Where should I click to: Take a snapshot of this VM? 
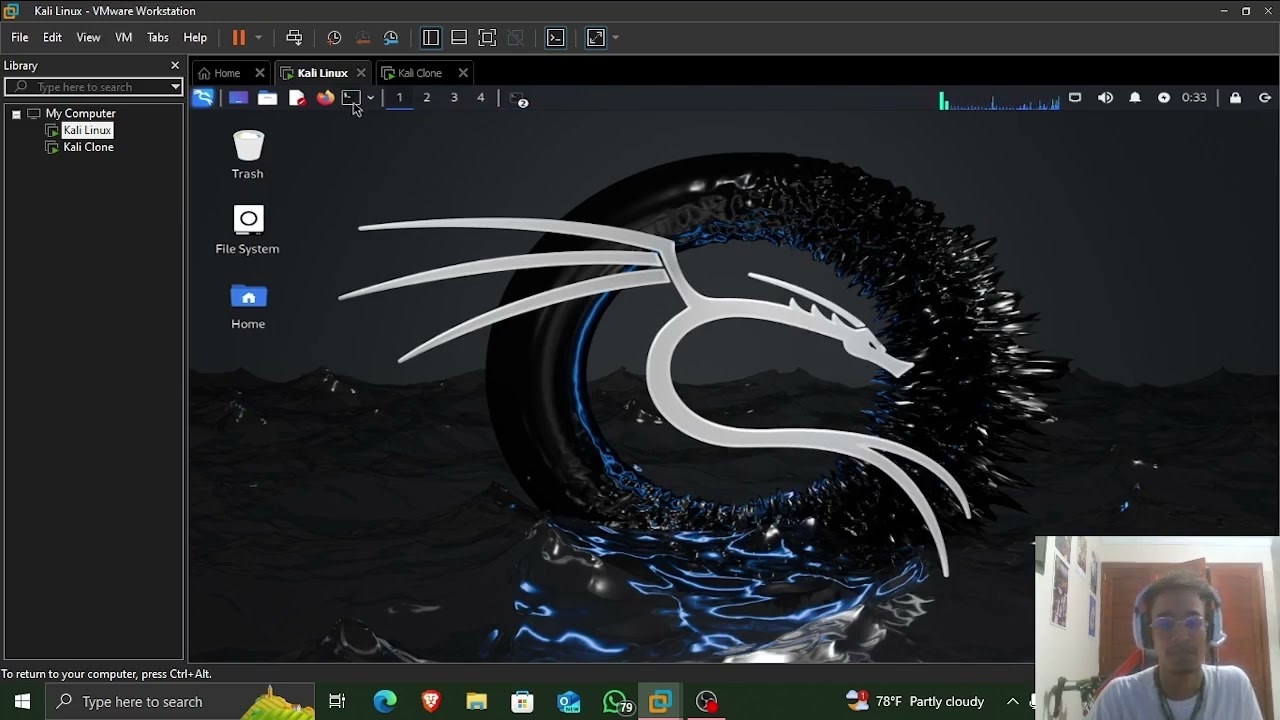click(334, 37)
